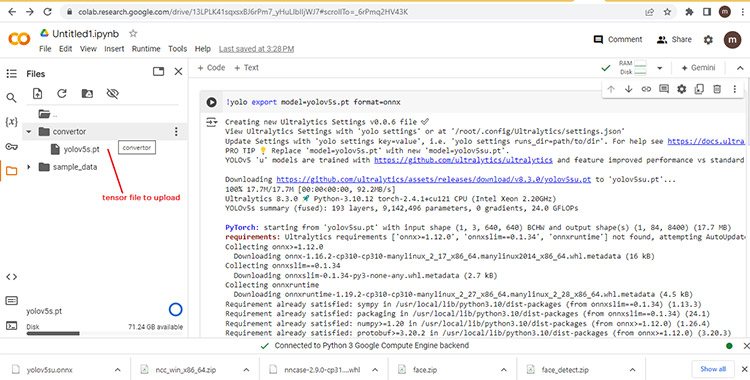The image size is (750, 380).
Task: Open the RAM and Disk resource indicator
Action: pos(632,67)
